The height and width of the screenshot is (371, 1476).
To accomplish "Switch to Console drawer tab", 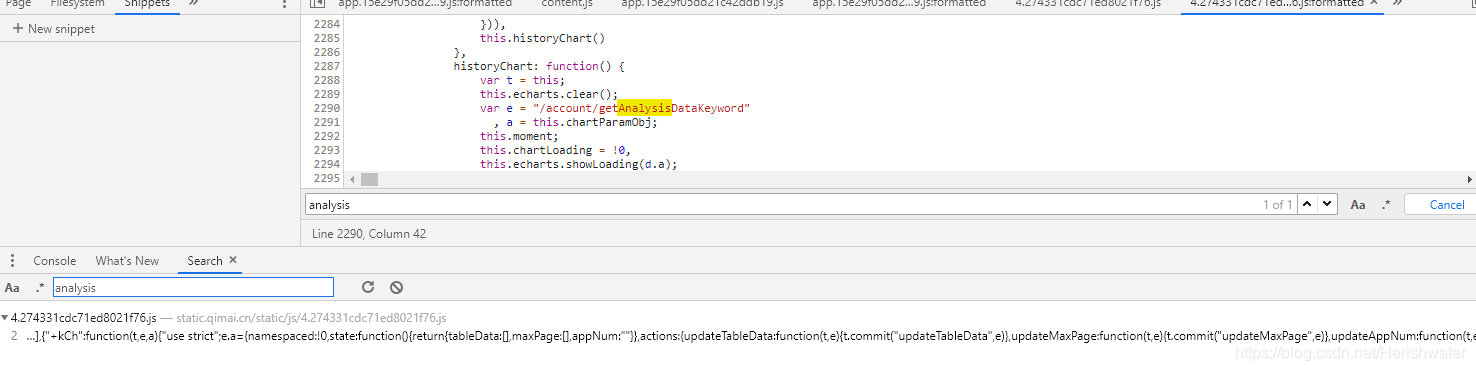I will coord(55,261).
